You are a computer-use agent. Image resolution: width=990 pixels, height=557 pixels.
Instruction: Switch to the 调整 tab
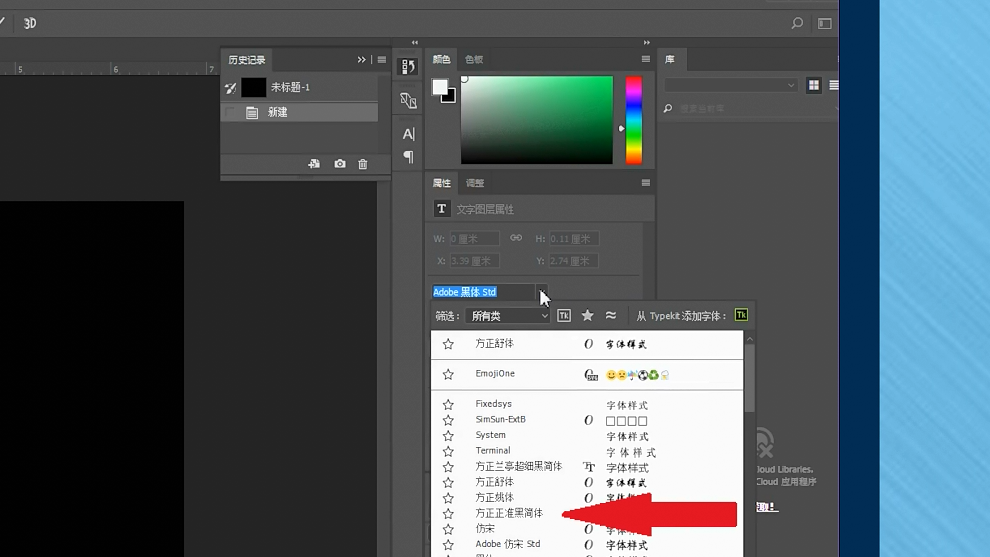coord(475,183)
